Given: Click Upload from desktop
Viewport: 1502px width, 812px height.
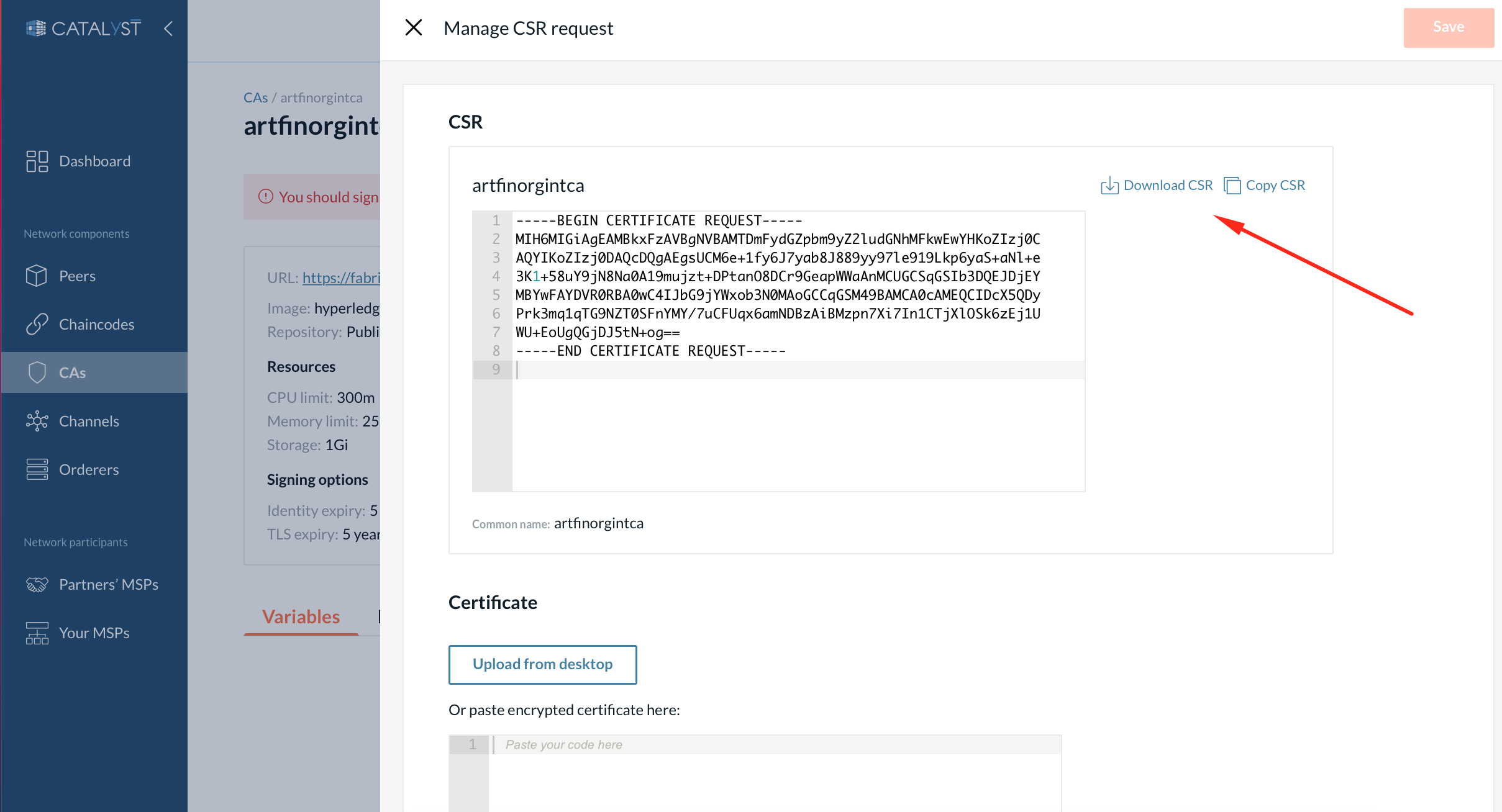Looking at the screenshot, I should [x=542, y=664].
